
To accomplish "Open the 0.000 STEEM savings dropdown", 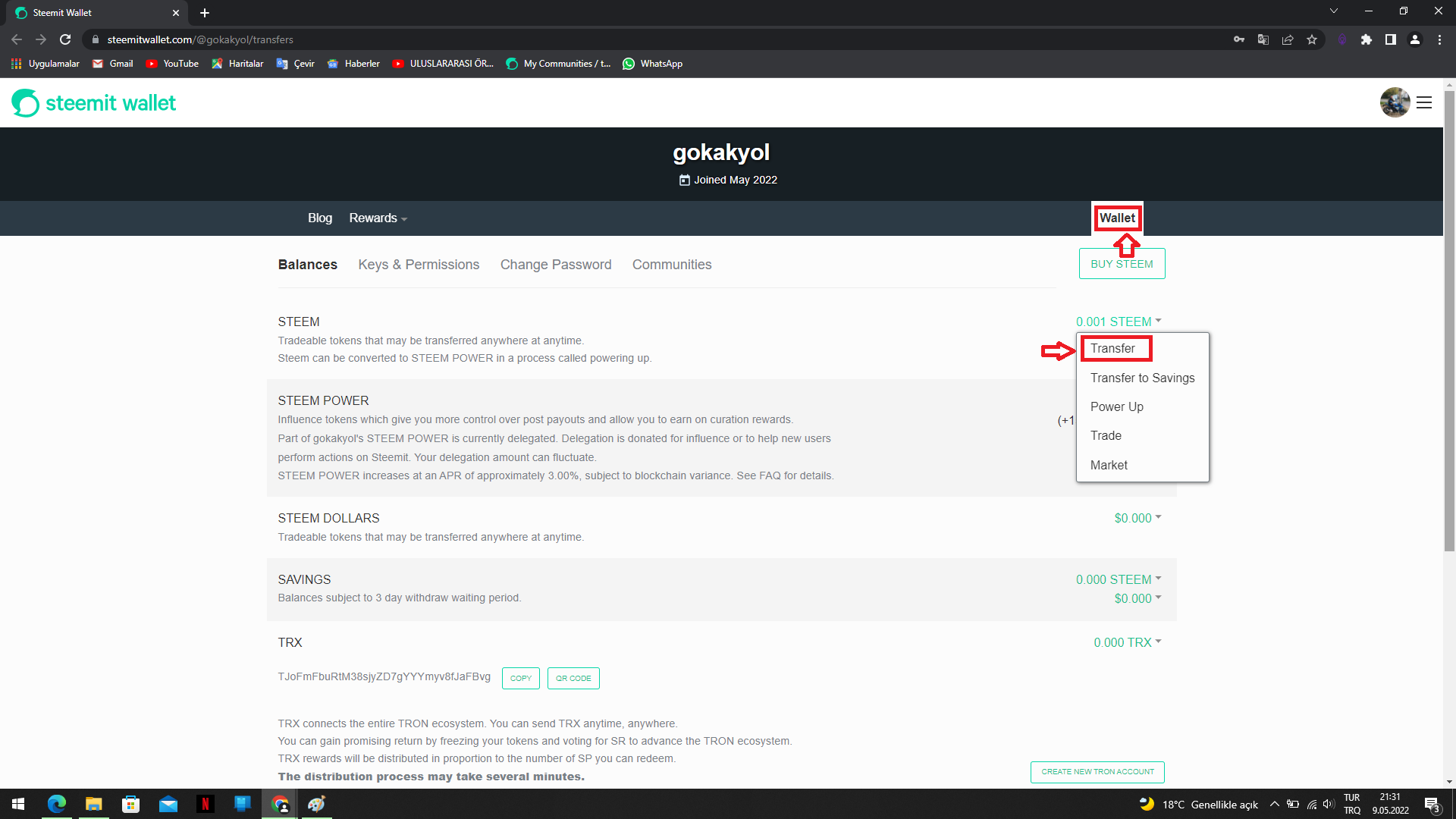I will (x=1118, y=579).
